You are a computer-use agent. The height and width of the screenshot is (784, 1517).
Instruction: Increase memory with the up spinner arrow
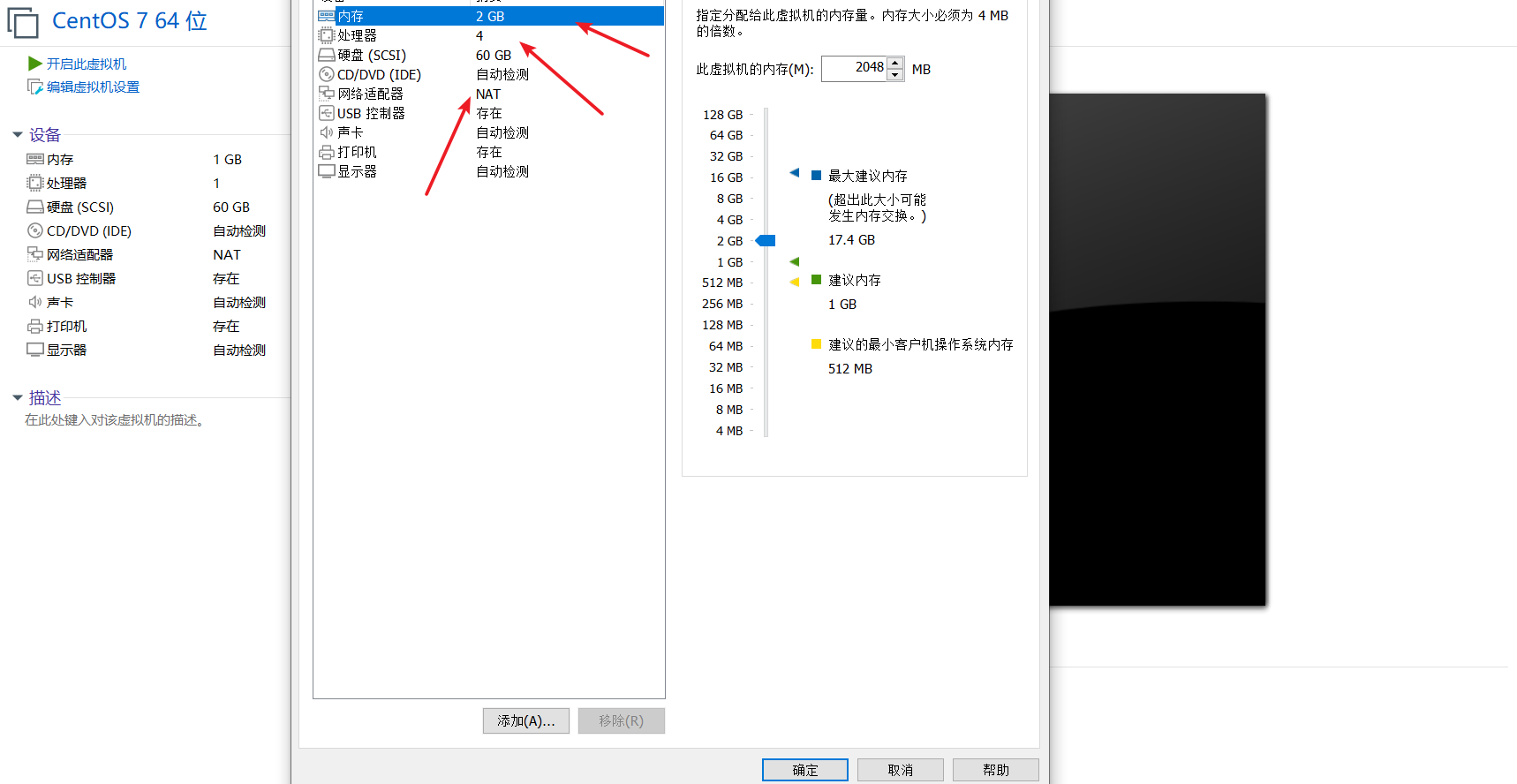pos(895,63)
